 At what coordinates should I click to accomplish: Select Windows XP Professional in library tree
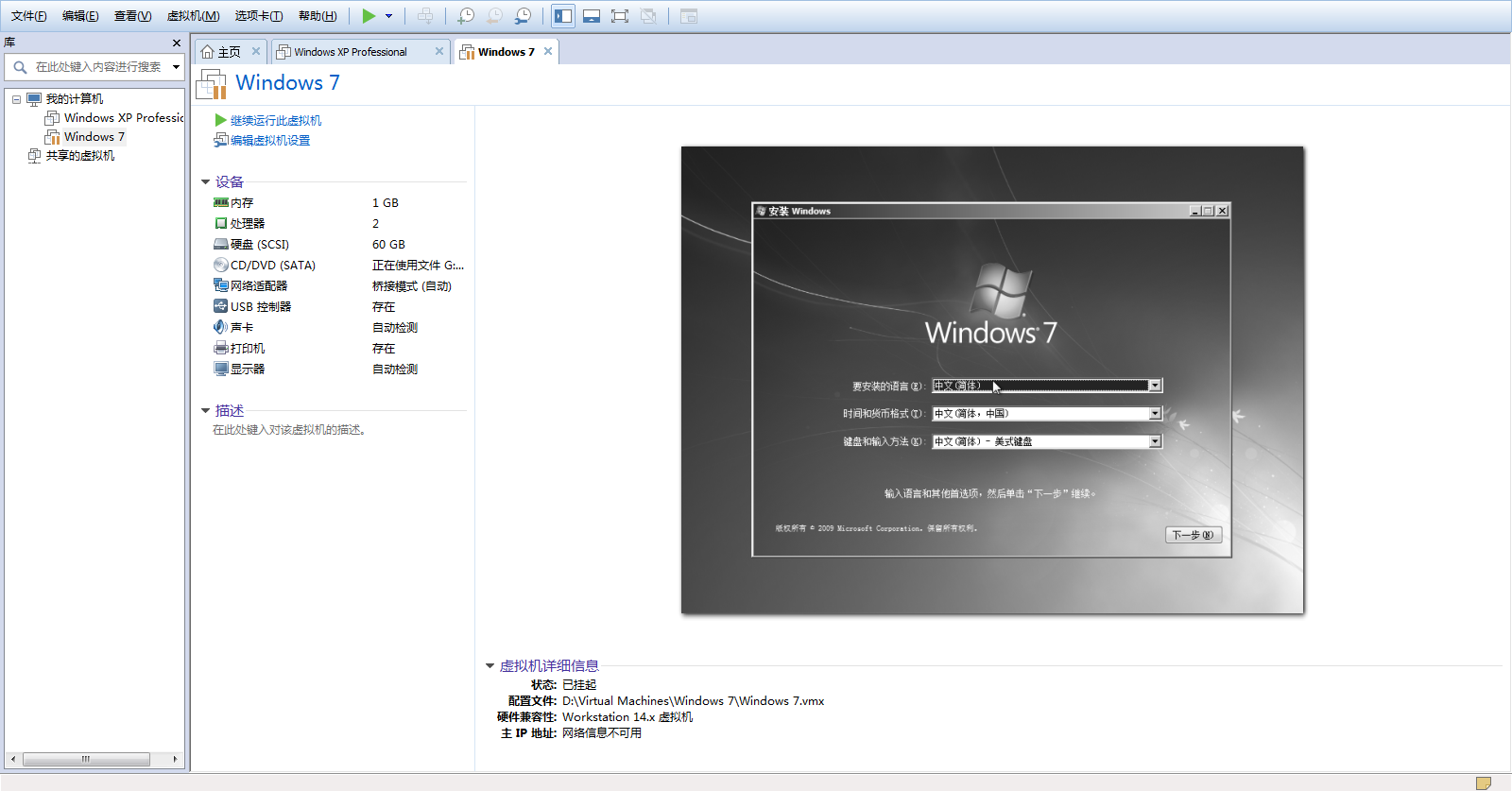pos(124,118)
